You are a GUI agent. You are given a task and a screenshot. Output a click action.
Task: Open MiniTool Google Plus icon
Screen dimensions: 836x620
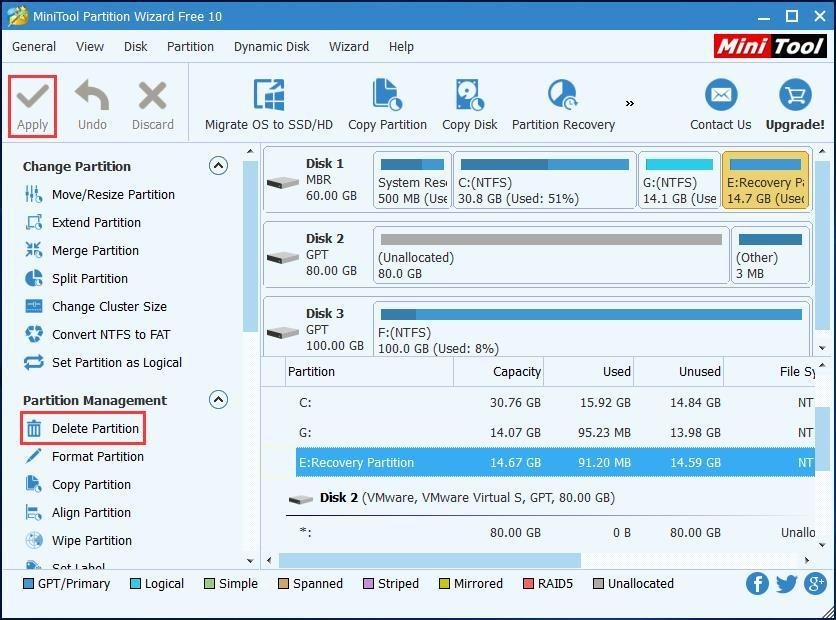(815, 583)
